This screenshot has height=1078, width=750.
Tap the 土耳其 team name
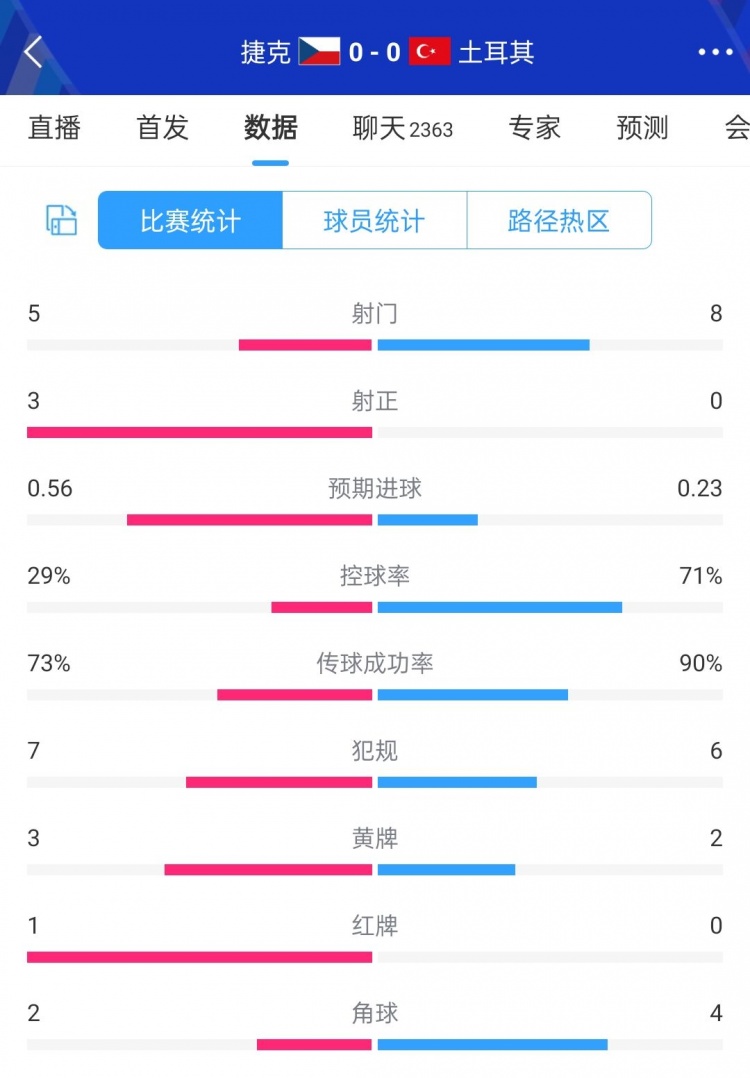point(496,52)
